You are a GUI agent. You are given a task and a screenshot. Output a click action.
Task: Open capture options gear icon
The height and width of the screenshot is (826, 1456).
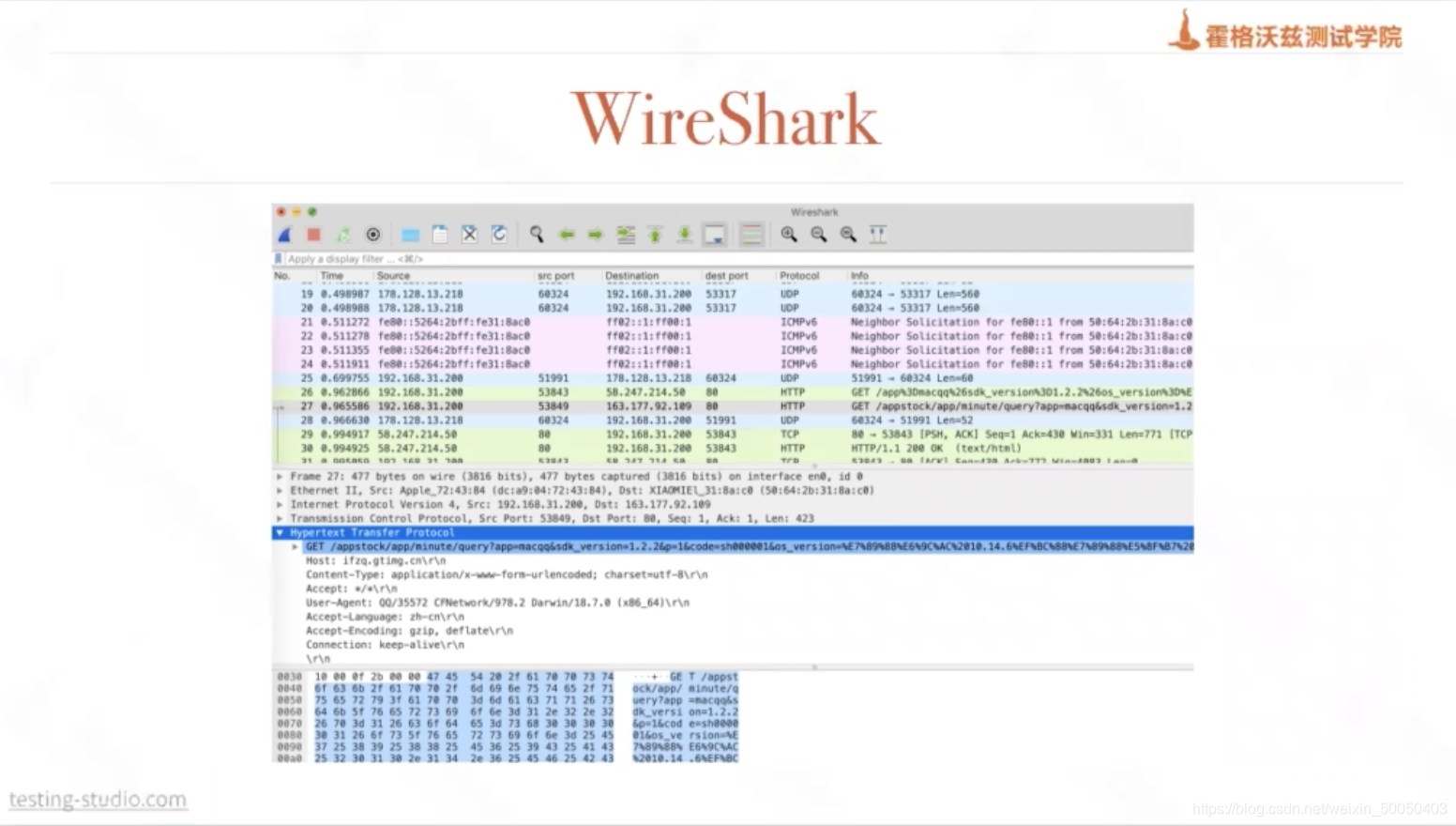(373, 235)
